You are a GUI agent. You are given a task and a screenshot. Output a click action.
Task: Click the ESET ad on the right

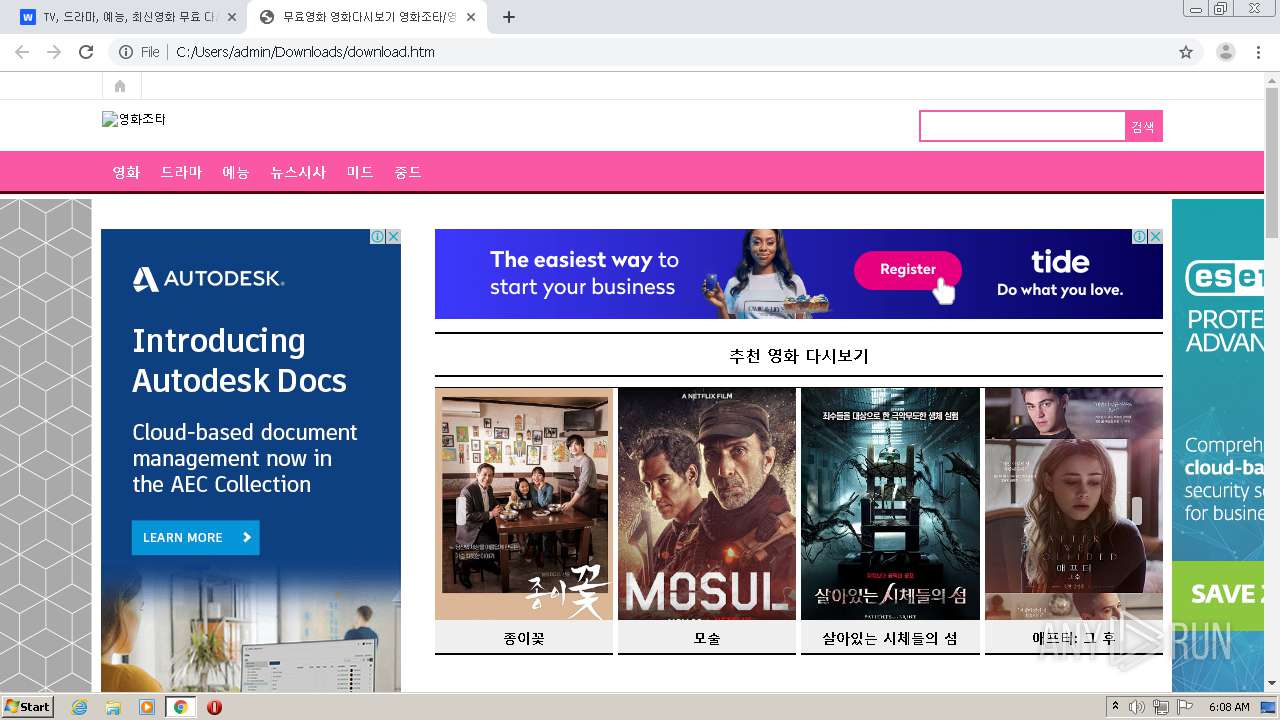pyautogui.click(x=1218, y=445)
